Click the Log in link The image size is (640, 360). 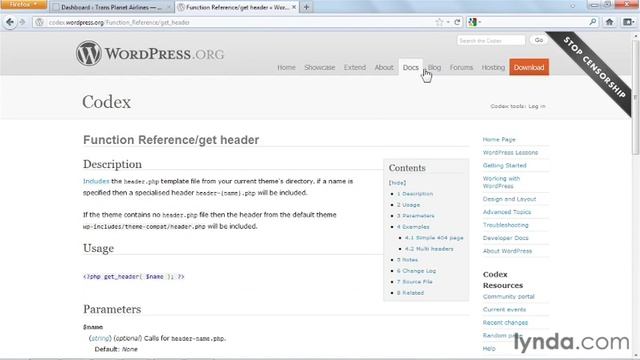(537, 106)
